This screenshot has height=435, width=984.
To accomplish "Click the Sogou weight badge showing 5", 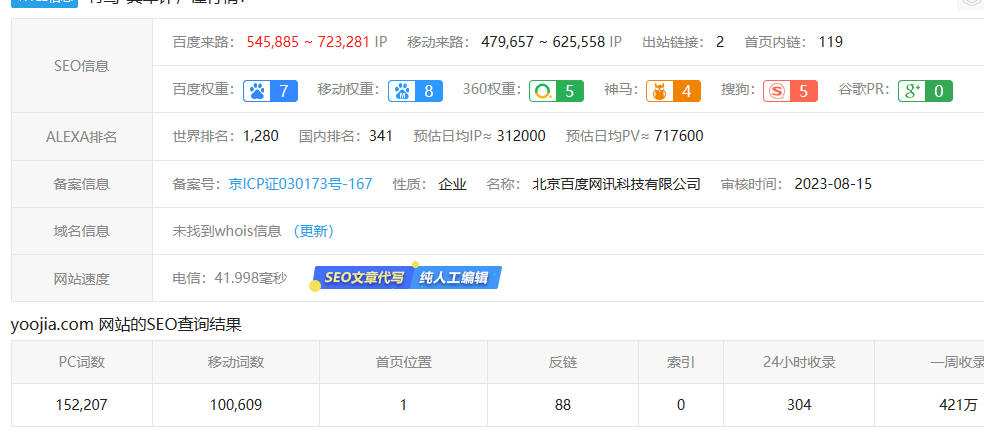I will pyautogui.click(x=790, y=91).
